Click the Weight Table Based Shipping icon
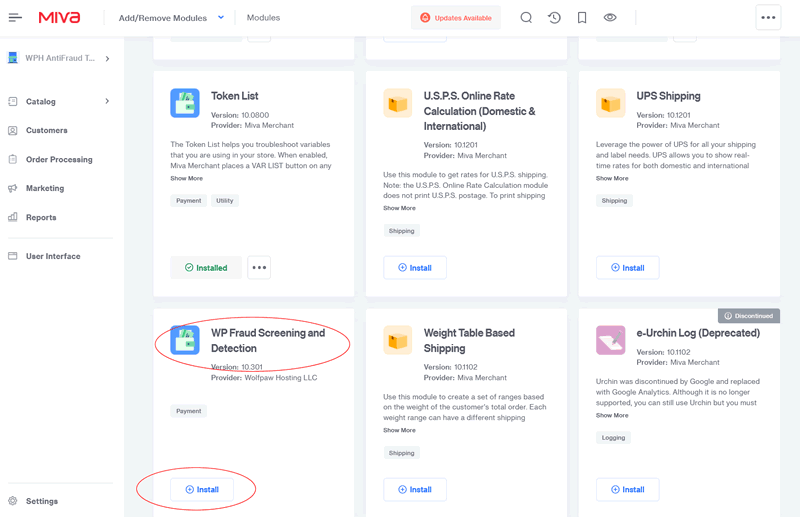Screen dimensions: 800x517 pyautogui.click(x=397, y=340)
